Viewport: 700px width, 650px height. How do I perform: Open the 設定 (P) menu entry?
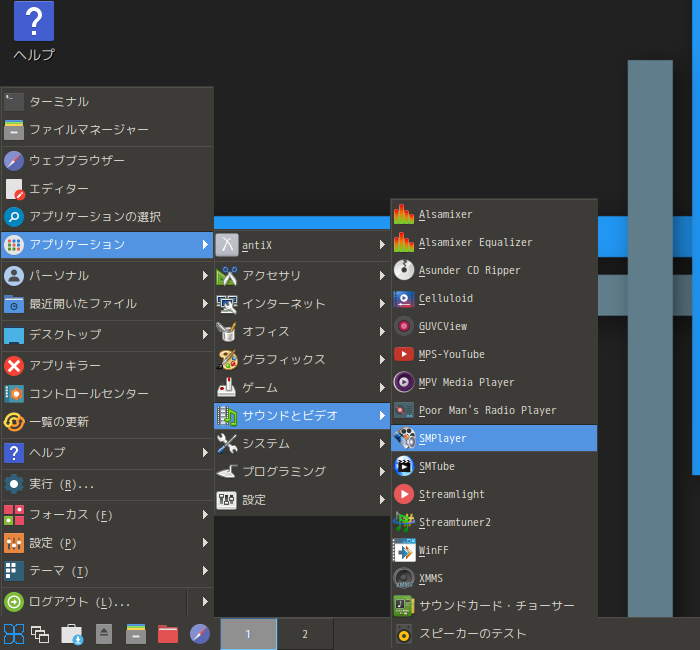coord(107,543)
